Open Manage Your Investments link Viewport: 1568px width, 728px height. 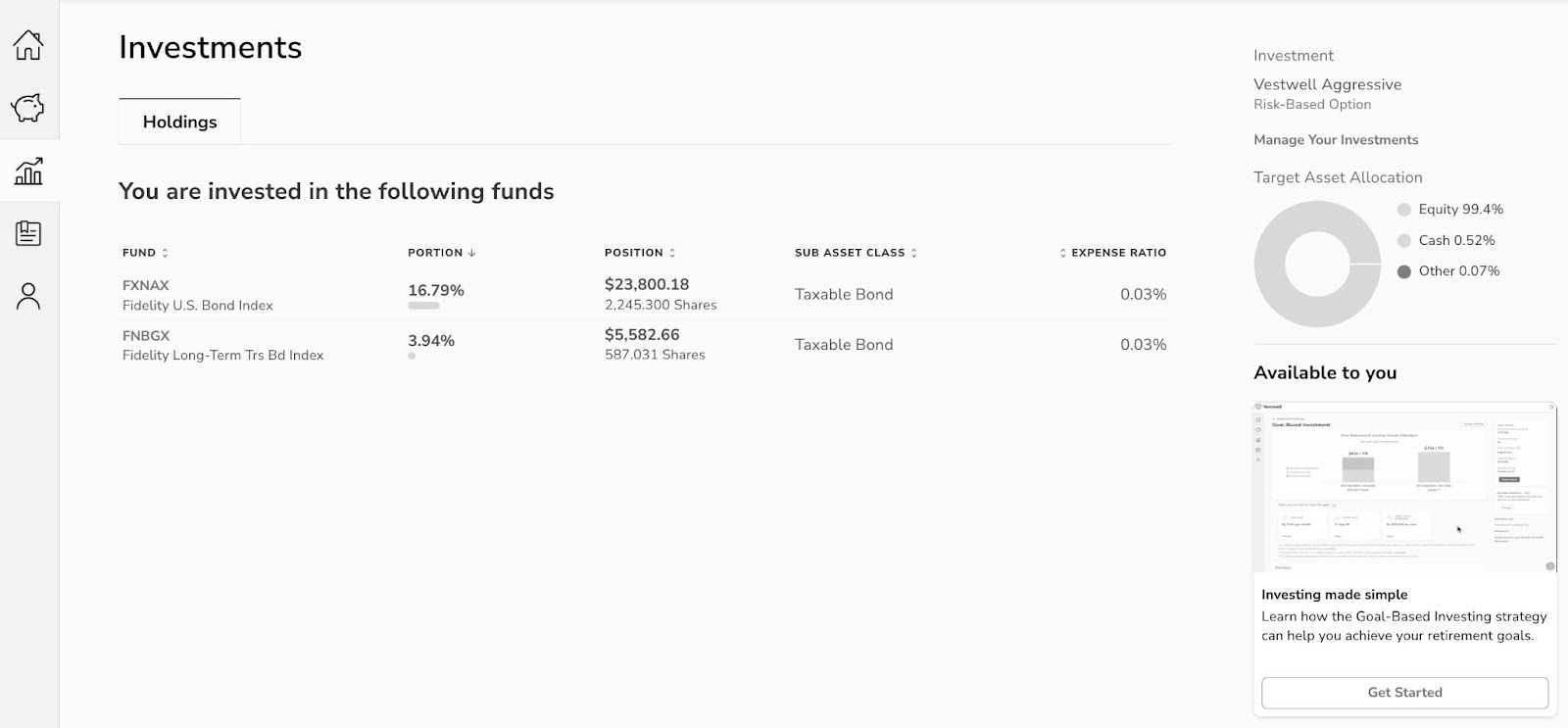click(1336, 140)
